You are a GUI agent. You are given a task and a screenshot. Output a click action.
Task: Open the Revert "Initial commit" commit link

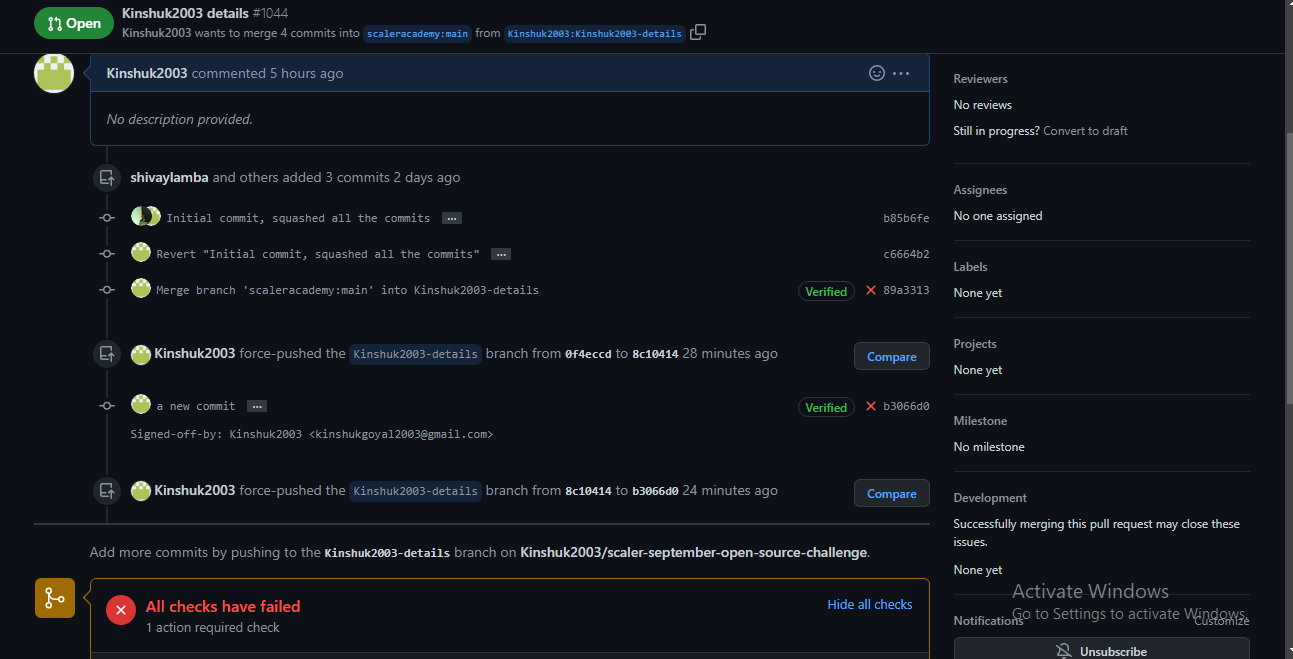(x=318, y=254)
